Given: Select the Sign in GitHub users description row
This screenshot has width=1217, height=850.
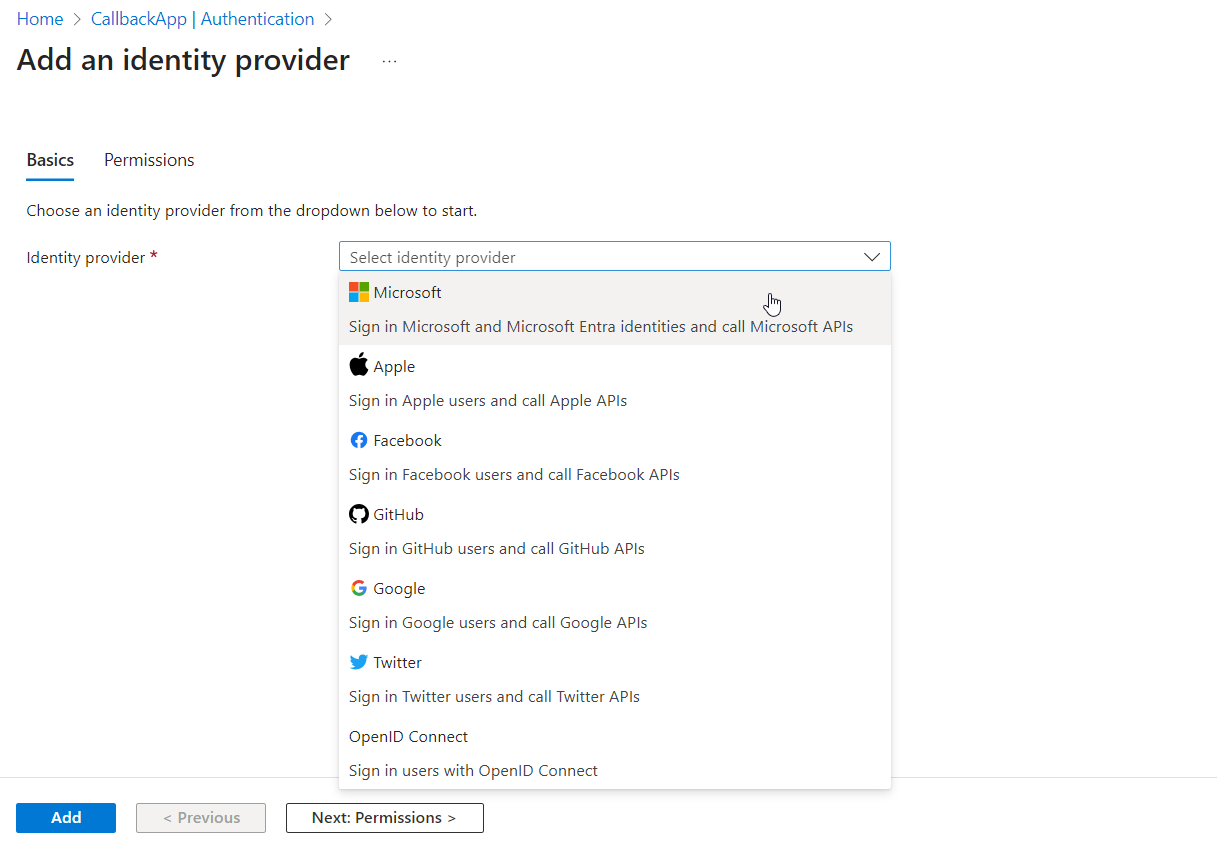Looking at the screenshot, I should [496, 548].
